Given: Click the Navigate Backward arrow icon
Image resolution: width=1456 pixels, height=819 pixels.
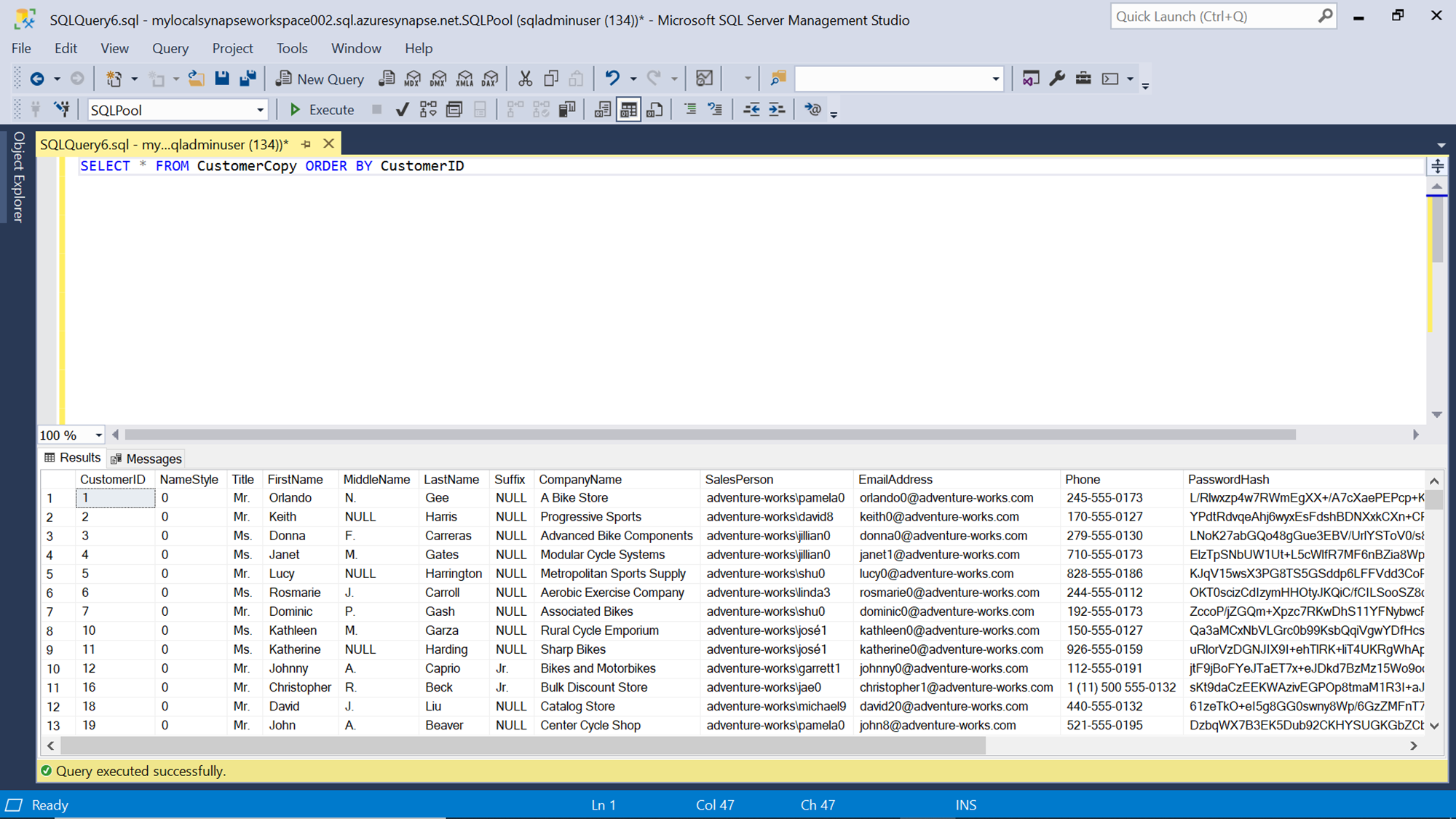Looking at the screenshot, I should coord(37,79).
